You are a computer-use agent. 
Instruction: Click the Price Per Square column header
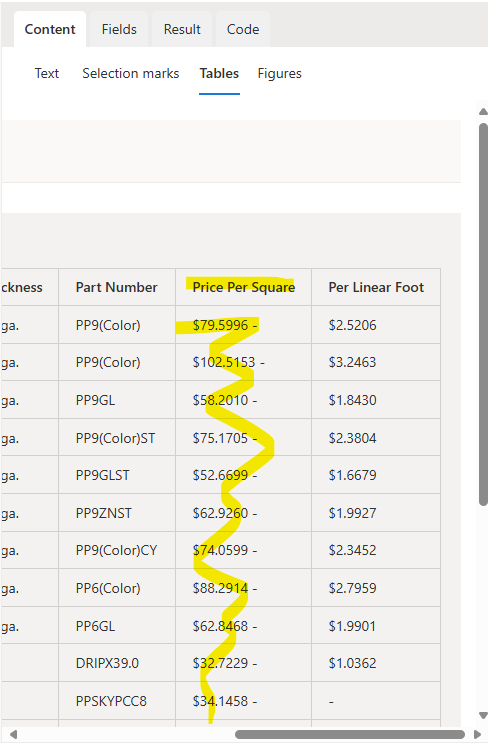244,287
